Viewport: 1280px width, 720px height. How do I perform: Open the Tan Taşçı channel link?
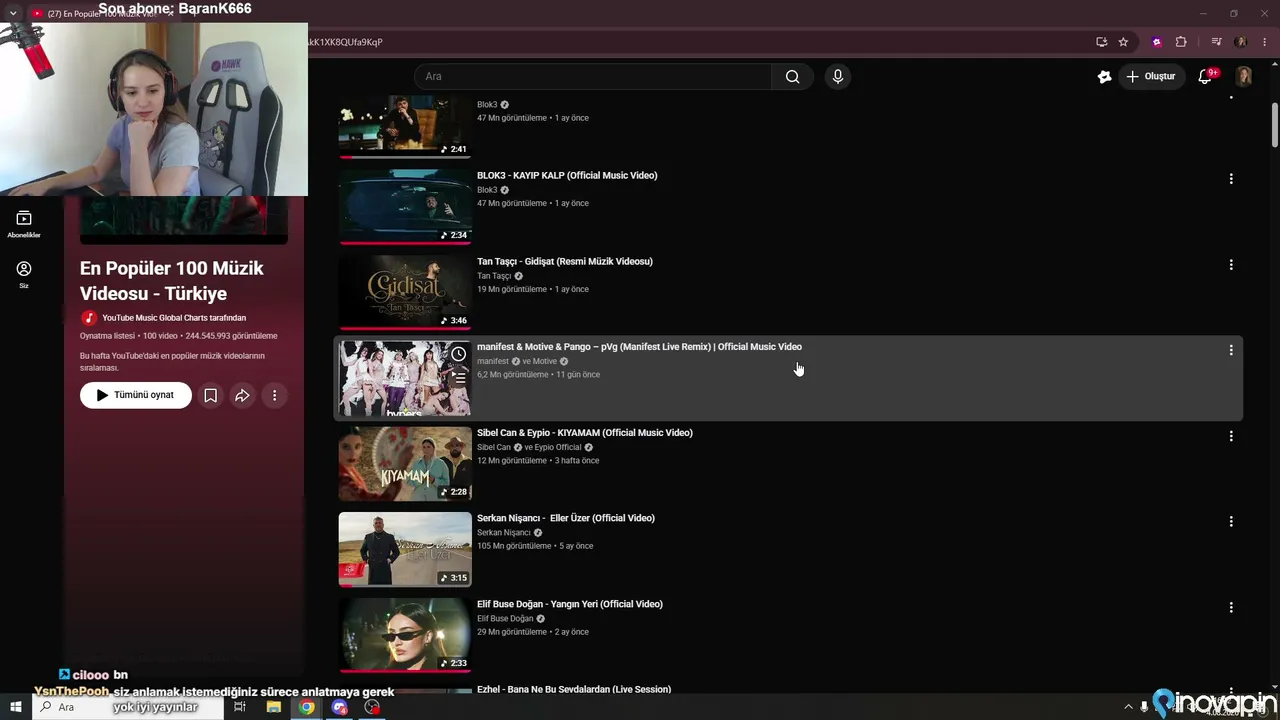point(494,276)
